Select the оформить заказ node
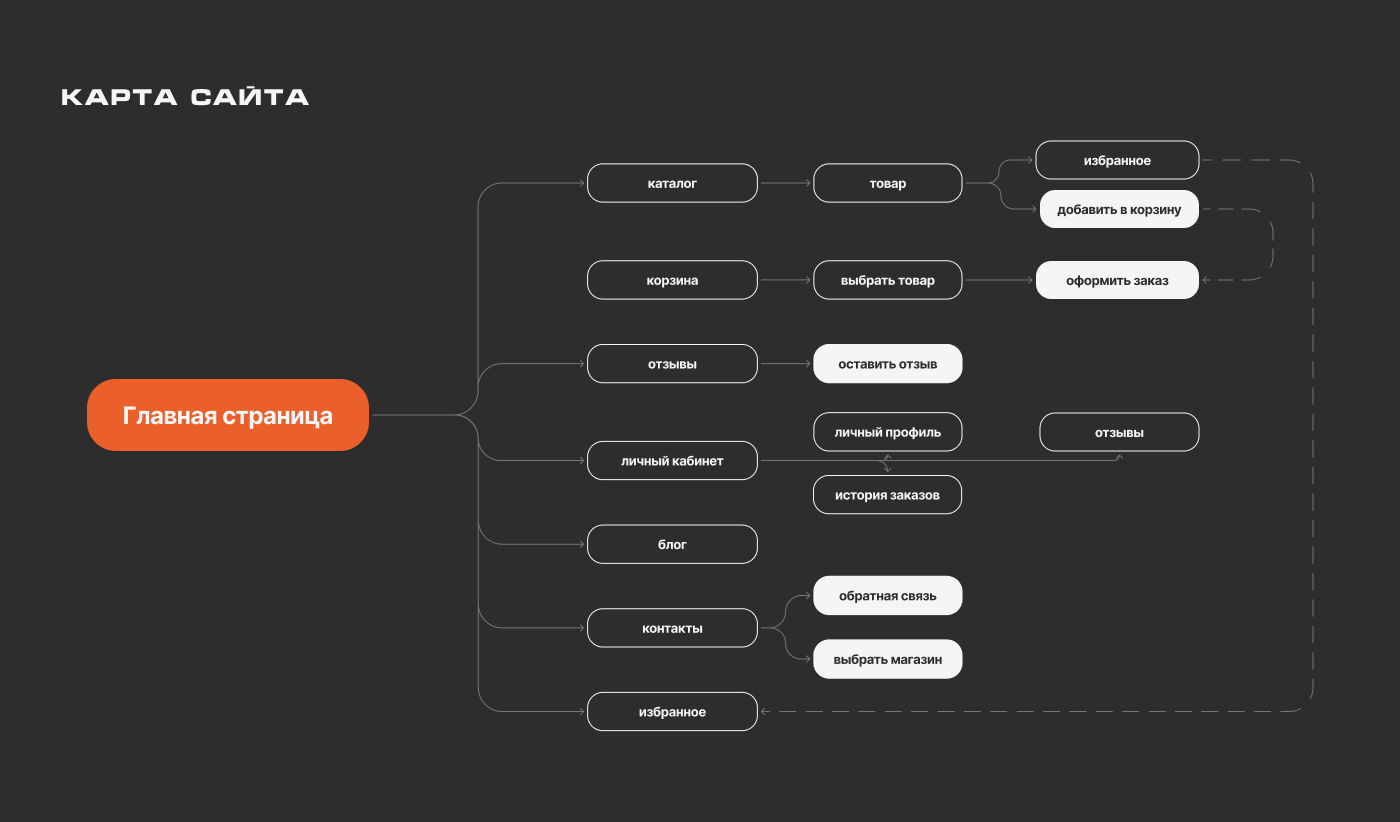The image size is (1400, 822). pos(1117,280)
